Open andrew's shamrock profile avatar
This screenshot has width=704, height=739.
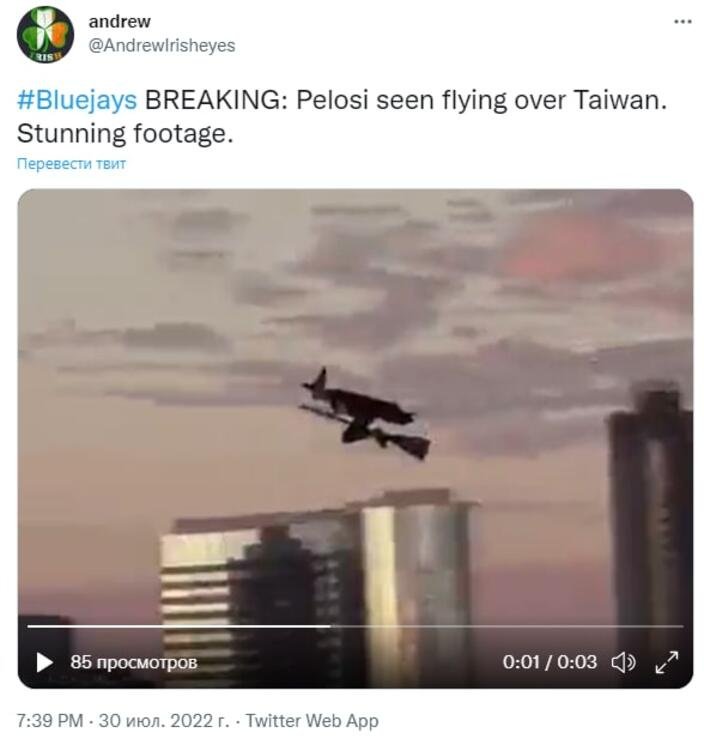tap(45, 34)
